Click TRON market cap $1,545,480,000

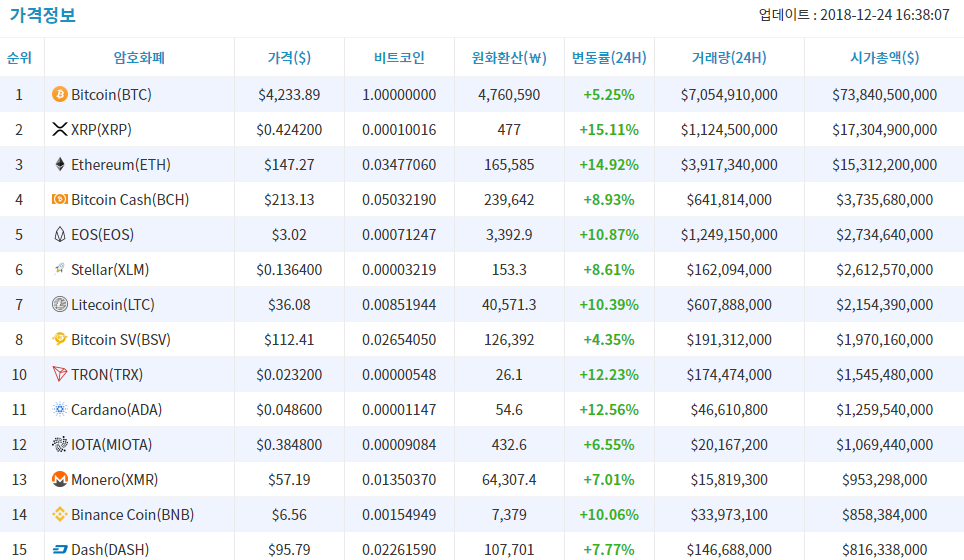[885, 375]
